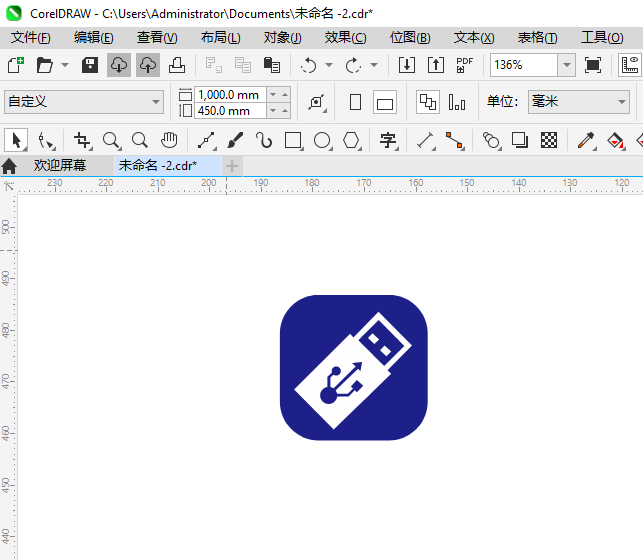Image resolution: width=643 pixels, height=560 pixels.
Task: Select landscape orientation
Action: [385, 102]
